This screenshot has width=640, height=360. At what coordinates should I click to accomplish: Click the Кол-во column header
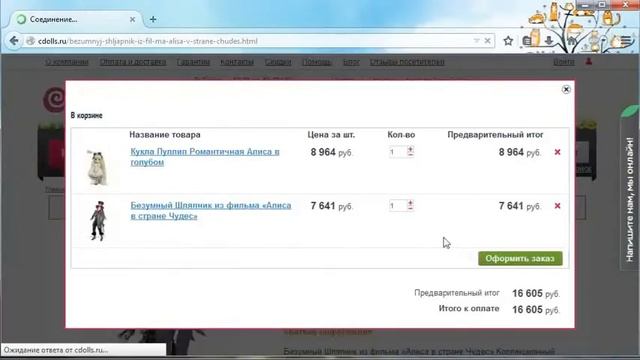(x=401, y=135)
